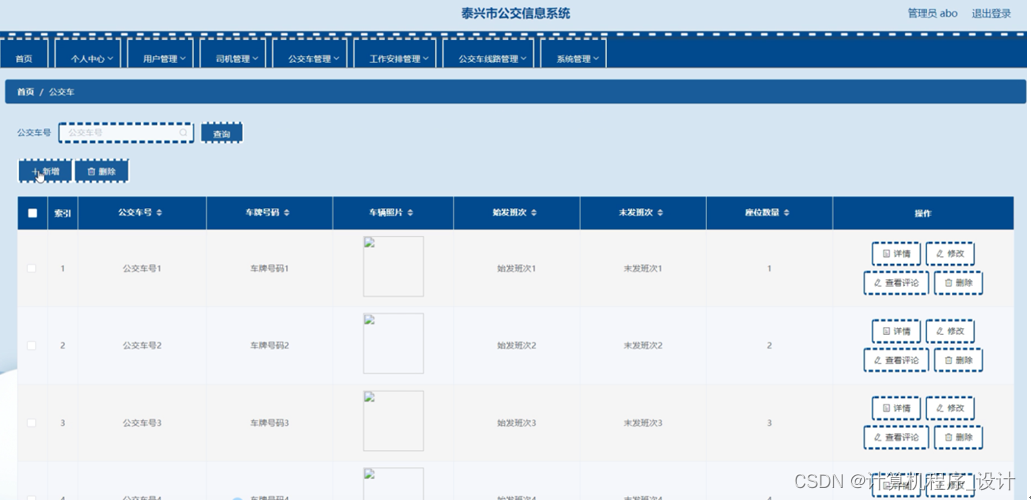Click page title 泰兴市公交信息系统
1031x500 pixels.
point(516,13)
